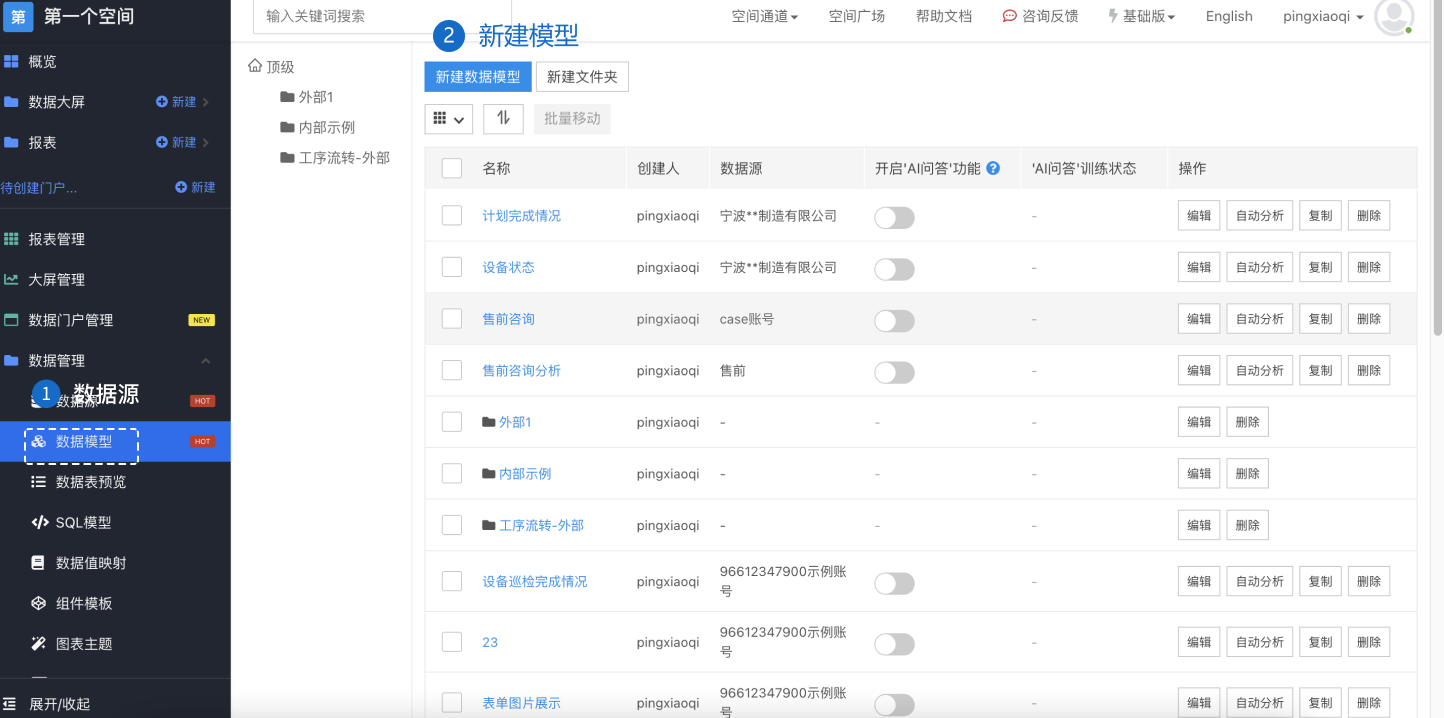Open the grid view mode dropdown
Screen dimensions: 1444x718
pyautogui.click(x=449, y=118)
